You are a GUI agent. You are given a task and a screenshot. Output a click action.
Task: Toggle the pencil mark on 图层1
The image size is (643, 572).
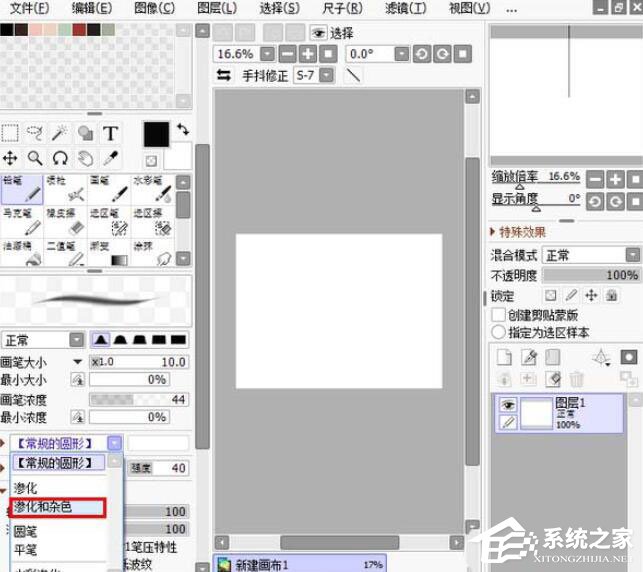(508, 422)
